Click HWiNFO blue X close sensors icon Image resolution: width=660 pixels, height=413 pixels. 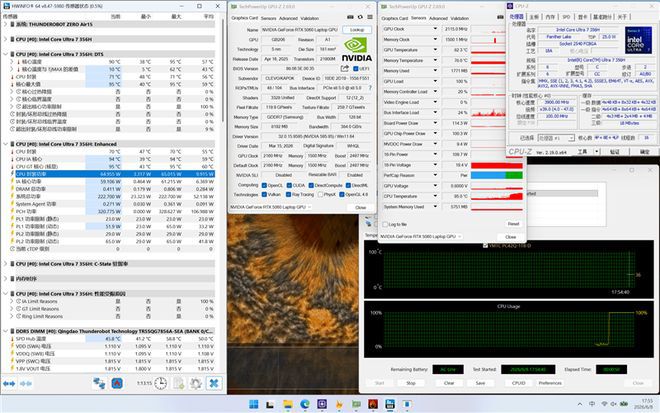point(214,384)
